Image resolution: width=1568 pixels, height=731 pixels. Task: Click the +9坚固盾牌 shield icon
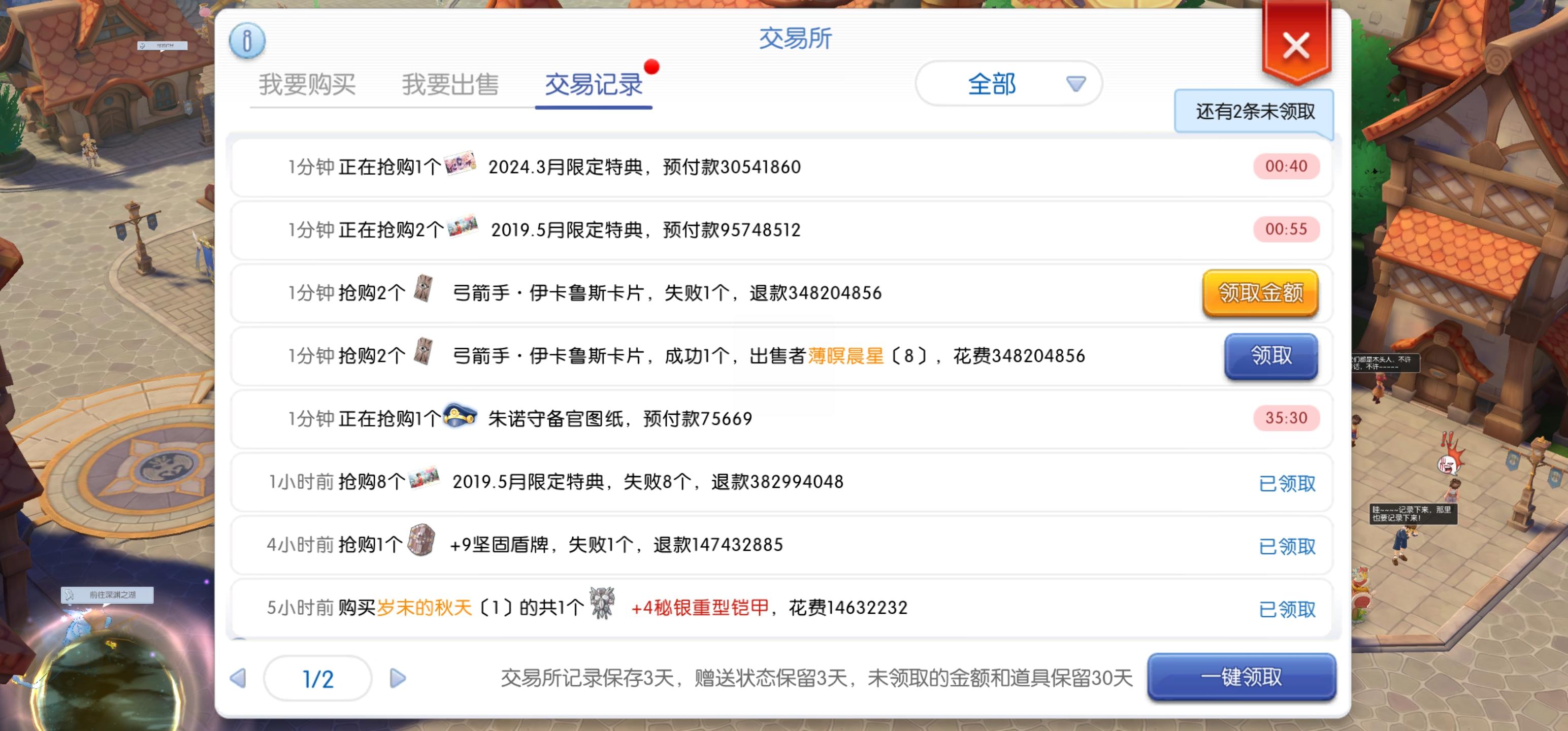(x=421, y=541)
